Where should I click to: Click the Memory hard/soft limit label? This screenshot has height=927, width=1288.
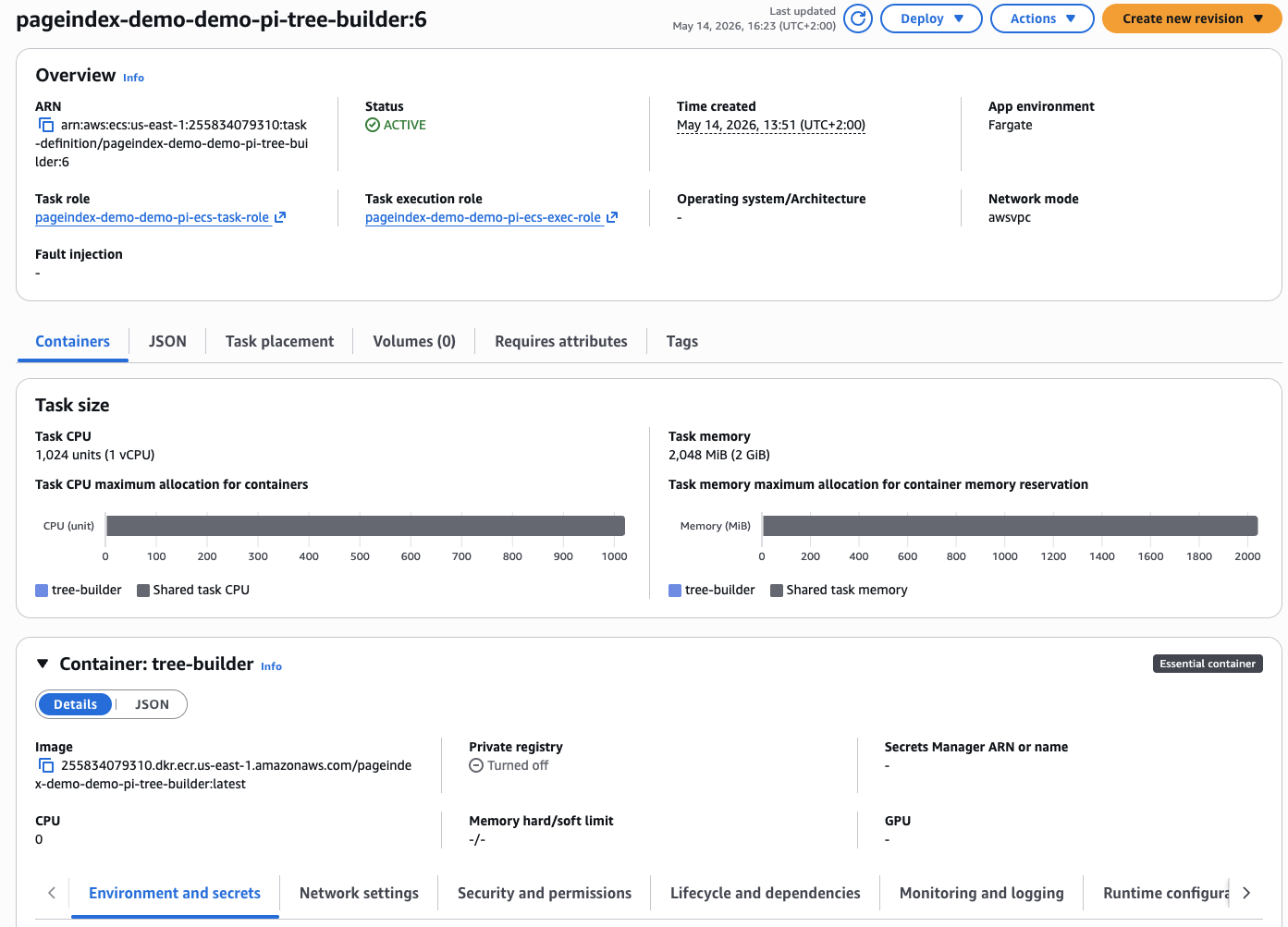point(541,821)
